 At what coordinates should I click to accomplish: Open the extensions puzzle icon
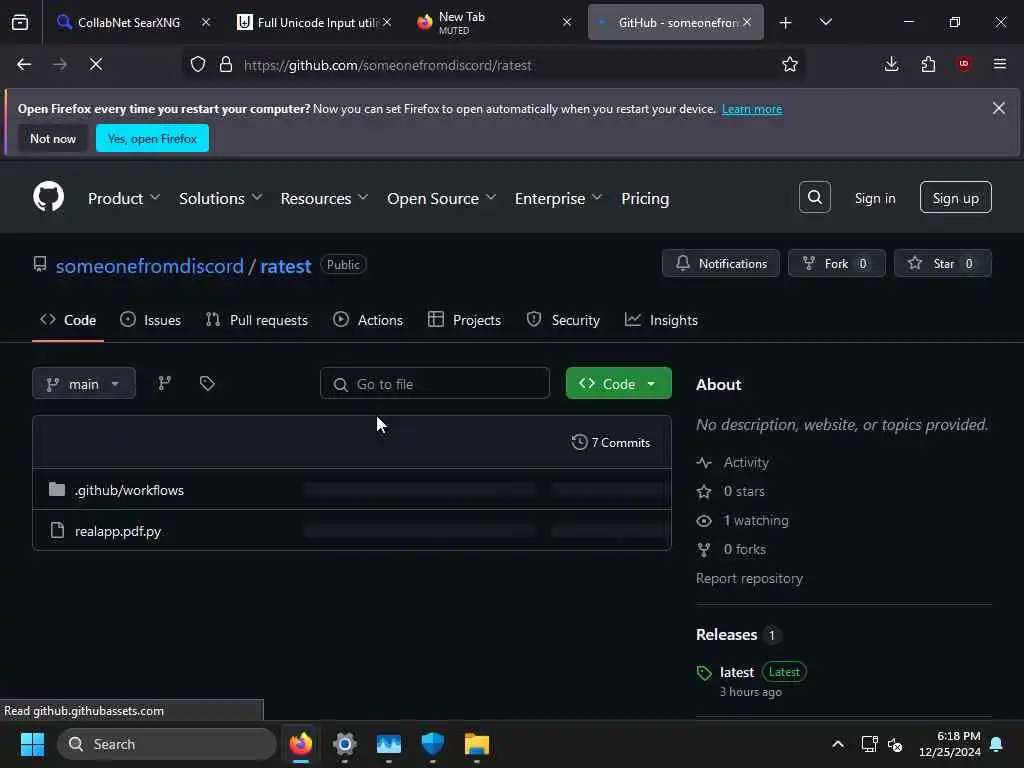pyautogui.click(x=928, y=64)
